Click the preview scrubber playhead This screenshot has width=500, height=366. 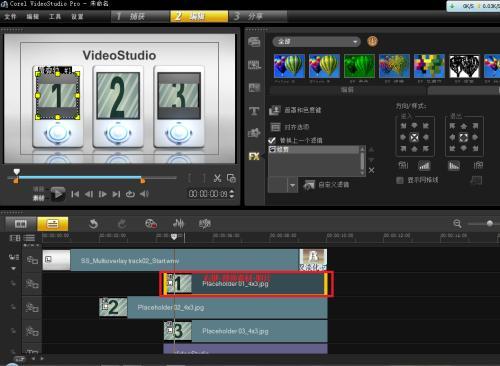pyautogui.click(x=16, y=172)
